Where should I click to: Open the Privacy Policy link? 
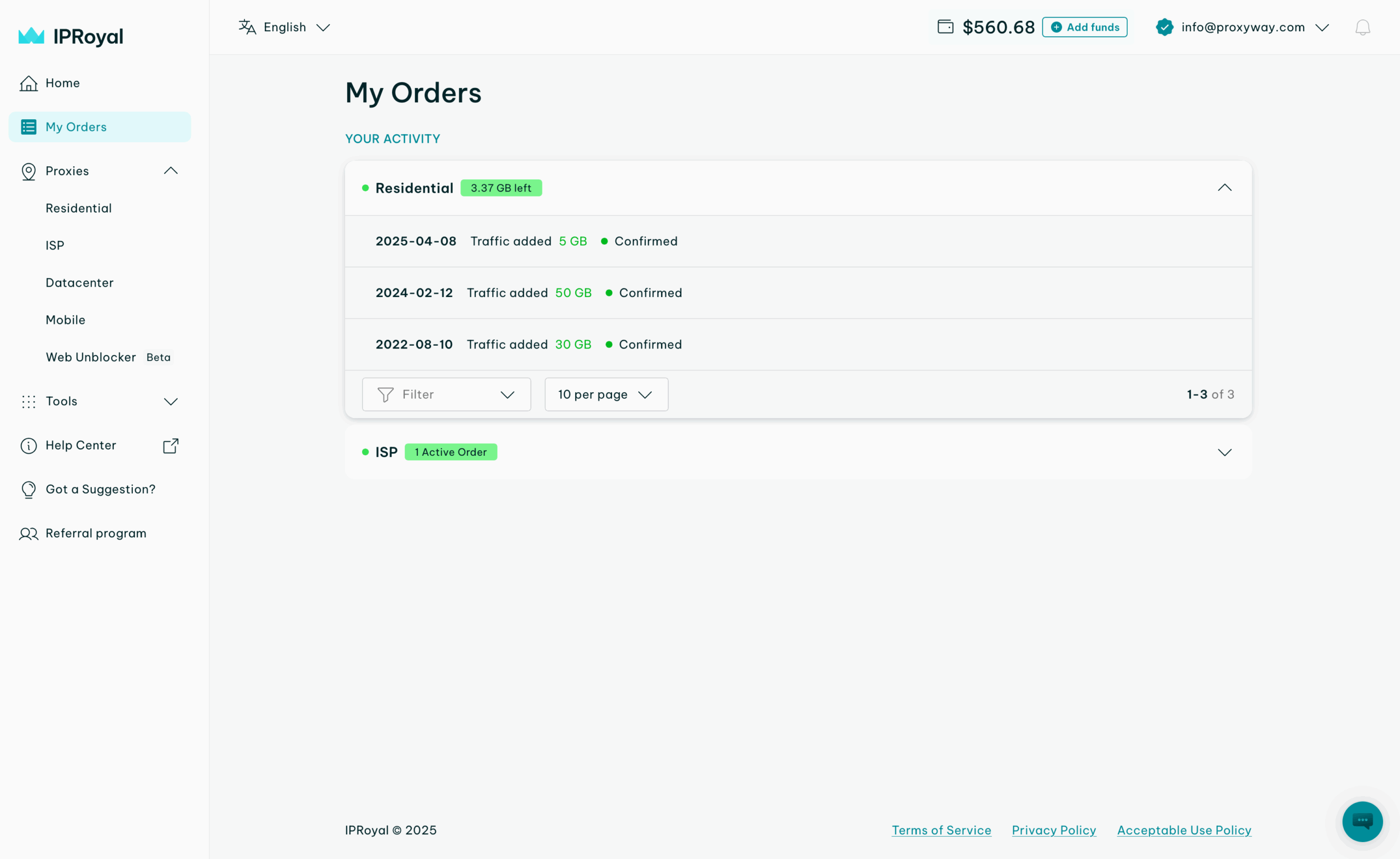[1053, 830]
